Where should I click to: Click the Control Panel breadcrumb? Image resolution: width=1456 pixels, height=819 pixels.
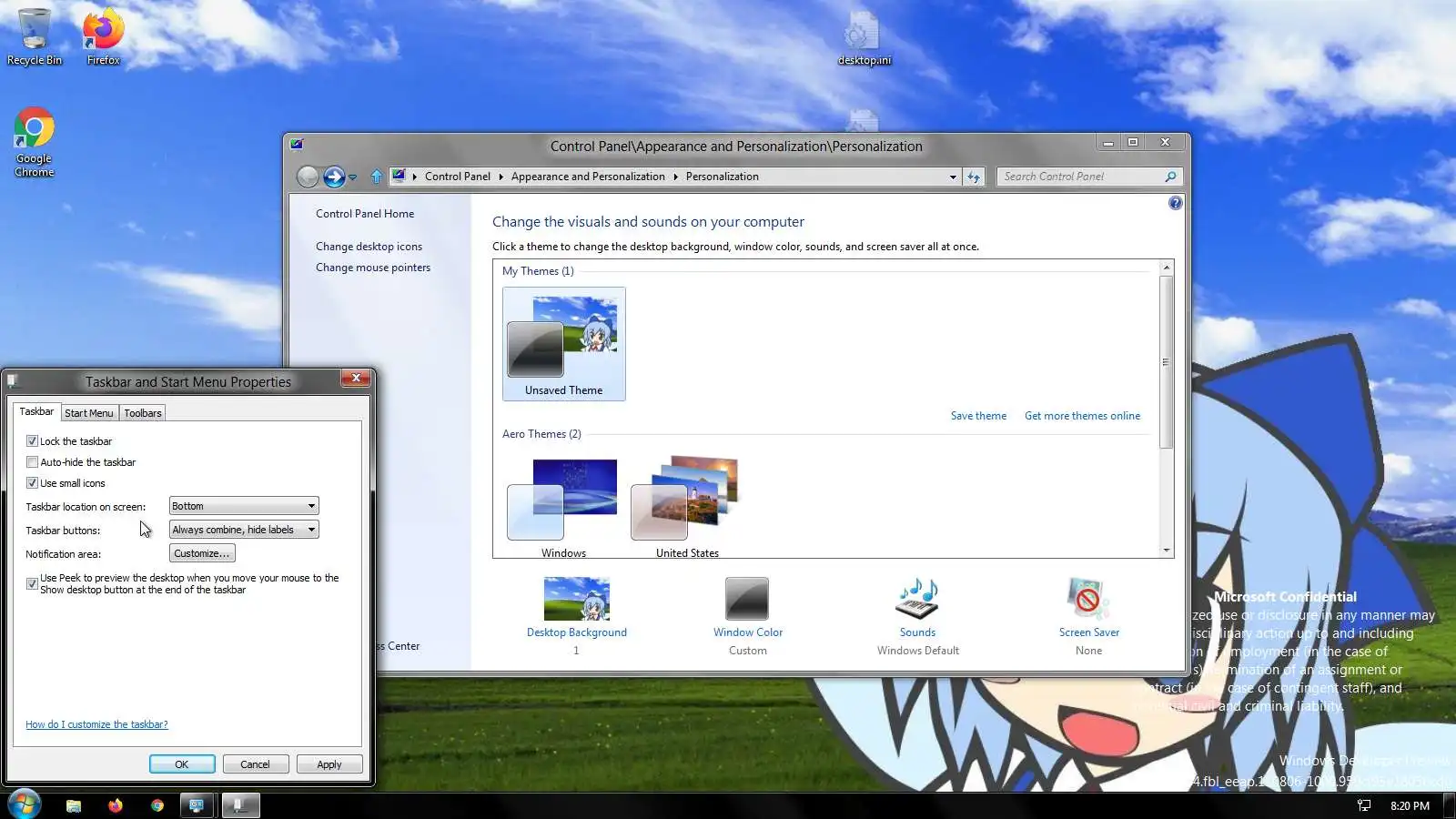coord(458,177)
